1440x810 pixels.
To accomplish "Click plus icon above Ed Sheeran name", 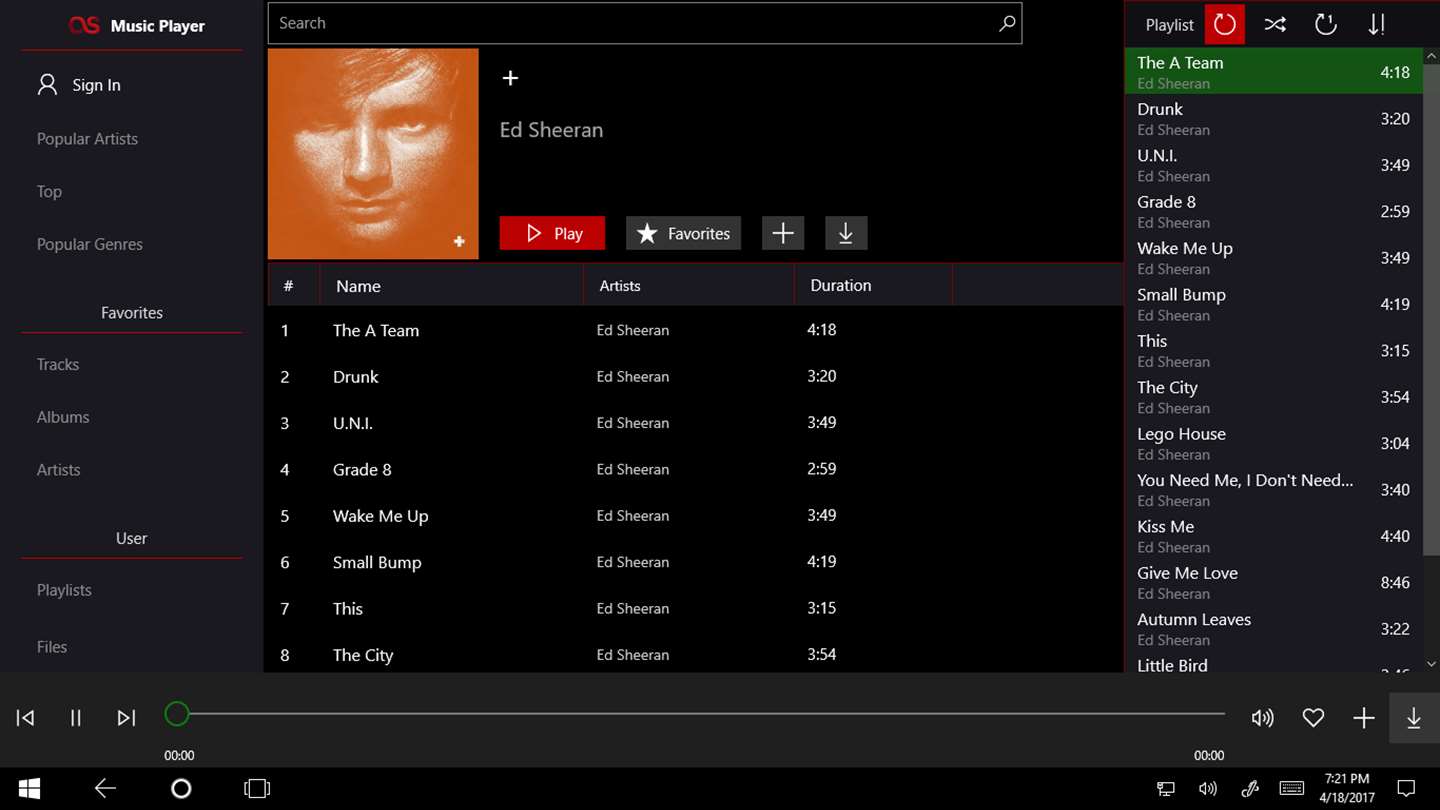I will pyautogui.click(x=510, y=78).
